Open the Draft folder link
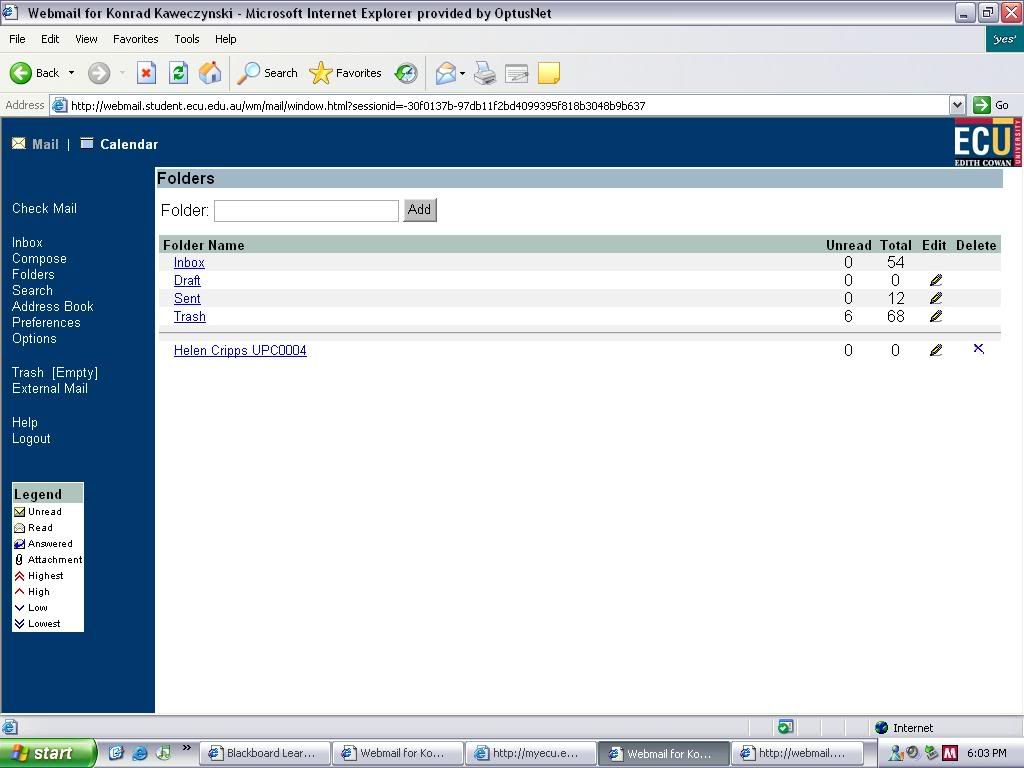The image size is (1024, 768). click(187, 280)
